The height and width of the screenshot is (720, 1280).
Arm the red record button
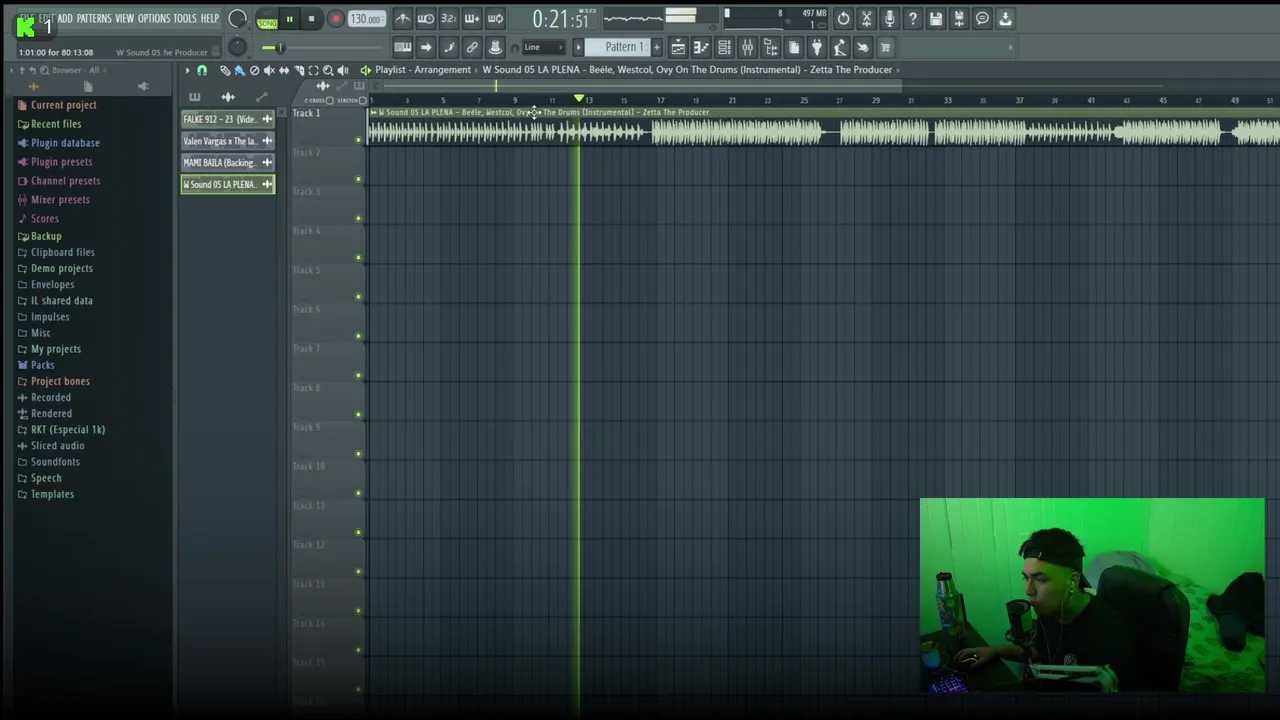point(336,19)
